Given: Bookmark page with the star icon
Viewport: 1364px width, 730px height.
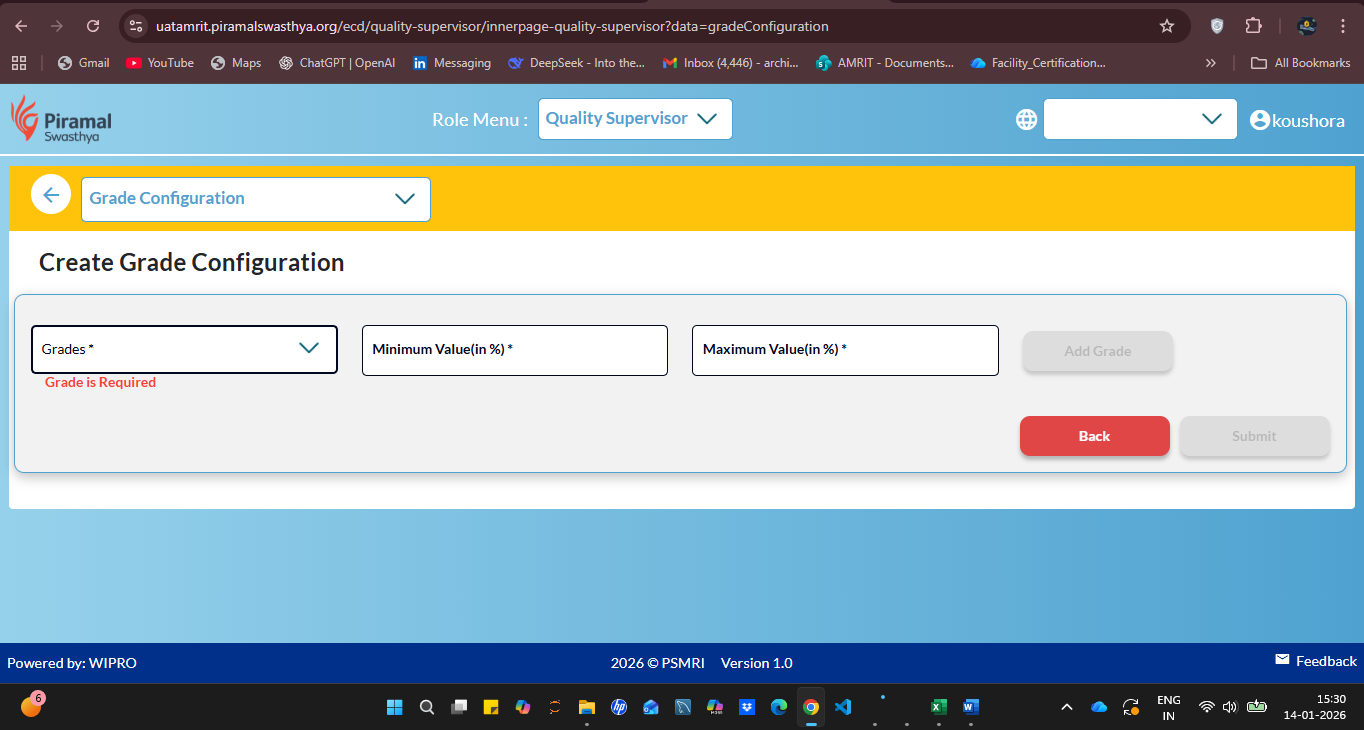Looking at the screenshot, I should click(1166, 26).
